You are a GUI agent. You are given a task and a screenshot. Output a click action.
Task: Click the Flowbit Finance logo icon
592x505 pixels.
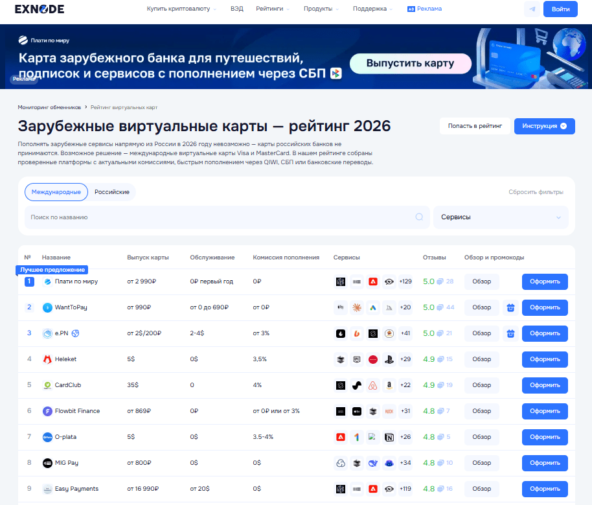(x=48, y=411)
